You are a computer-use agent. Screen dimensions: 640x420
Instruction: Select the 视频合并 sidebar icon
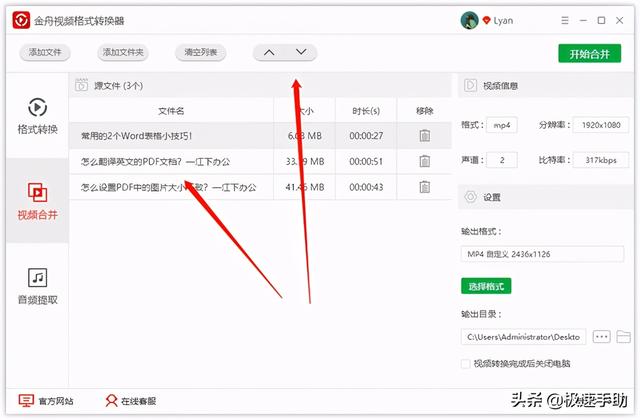38,192
